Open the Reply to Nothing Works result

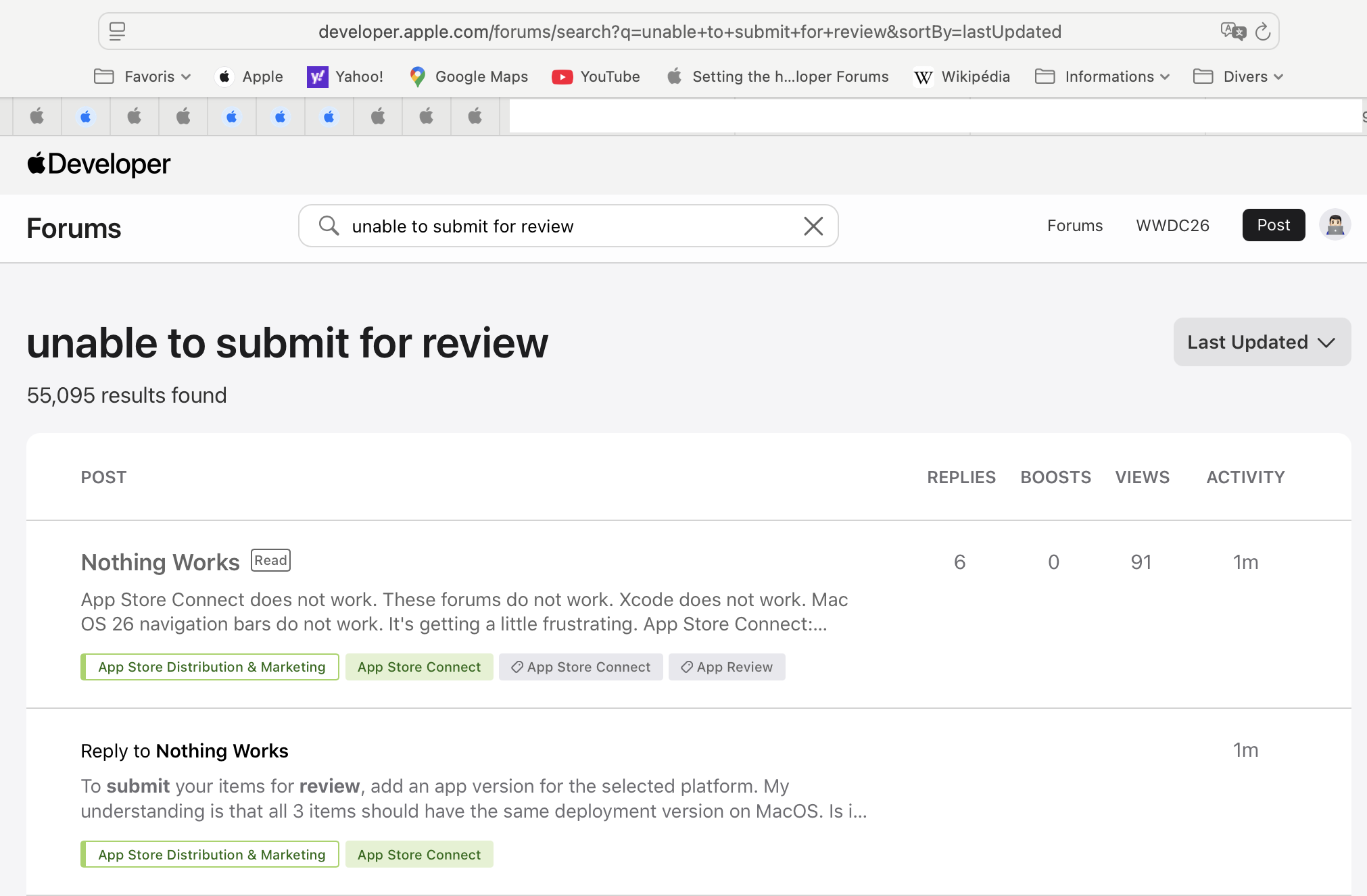pos(185,751)
